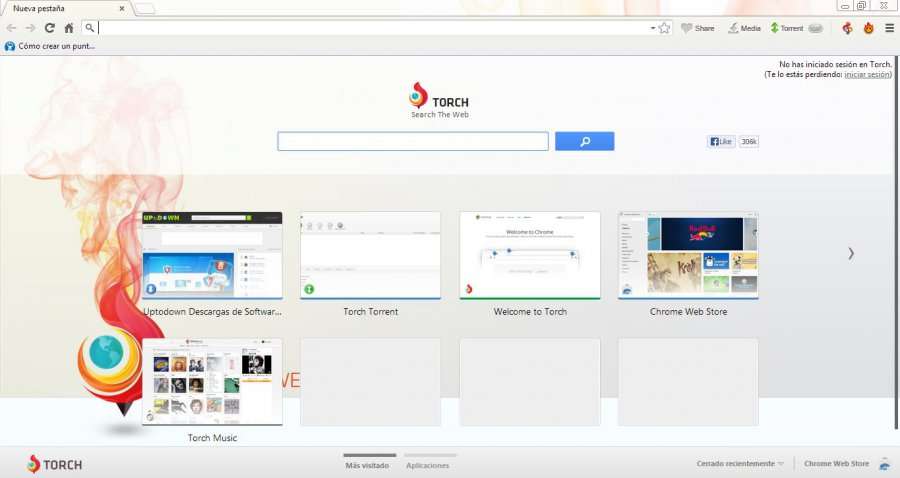The height and width of the screenshot is (478, 900).
Task: Click the blue magnifier search button
Action: coord(584,142)
